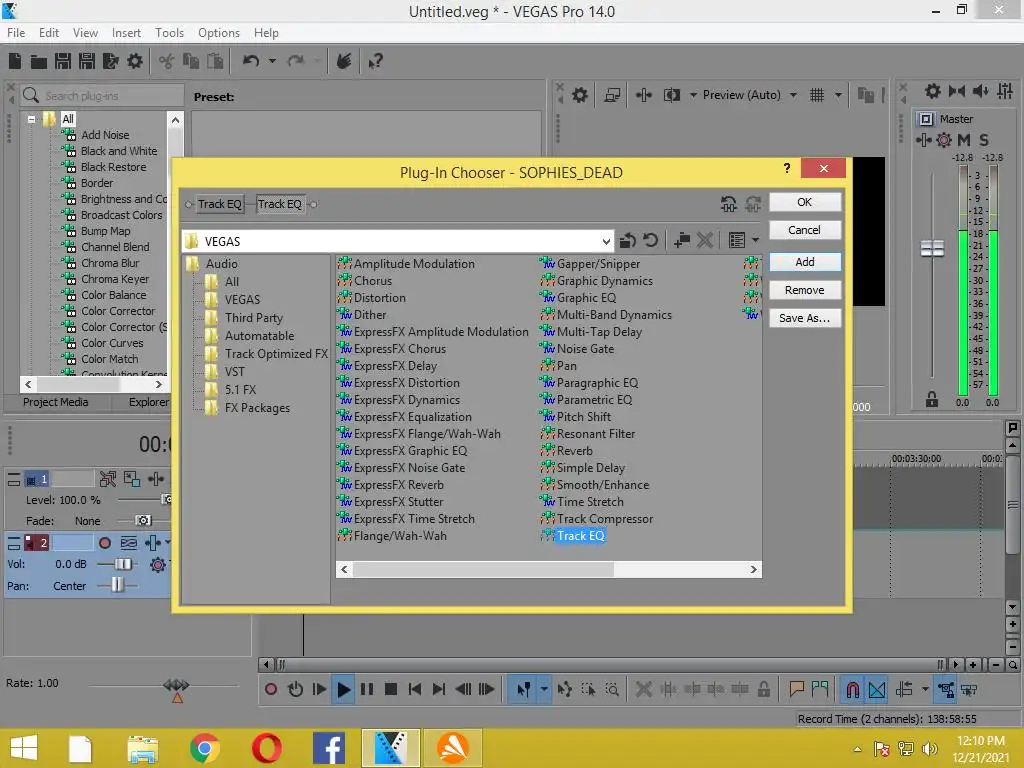Open Chrome from the Windows taskbar
The image size is (1024, 768).
click(204, 748)
